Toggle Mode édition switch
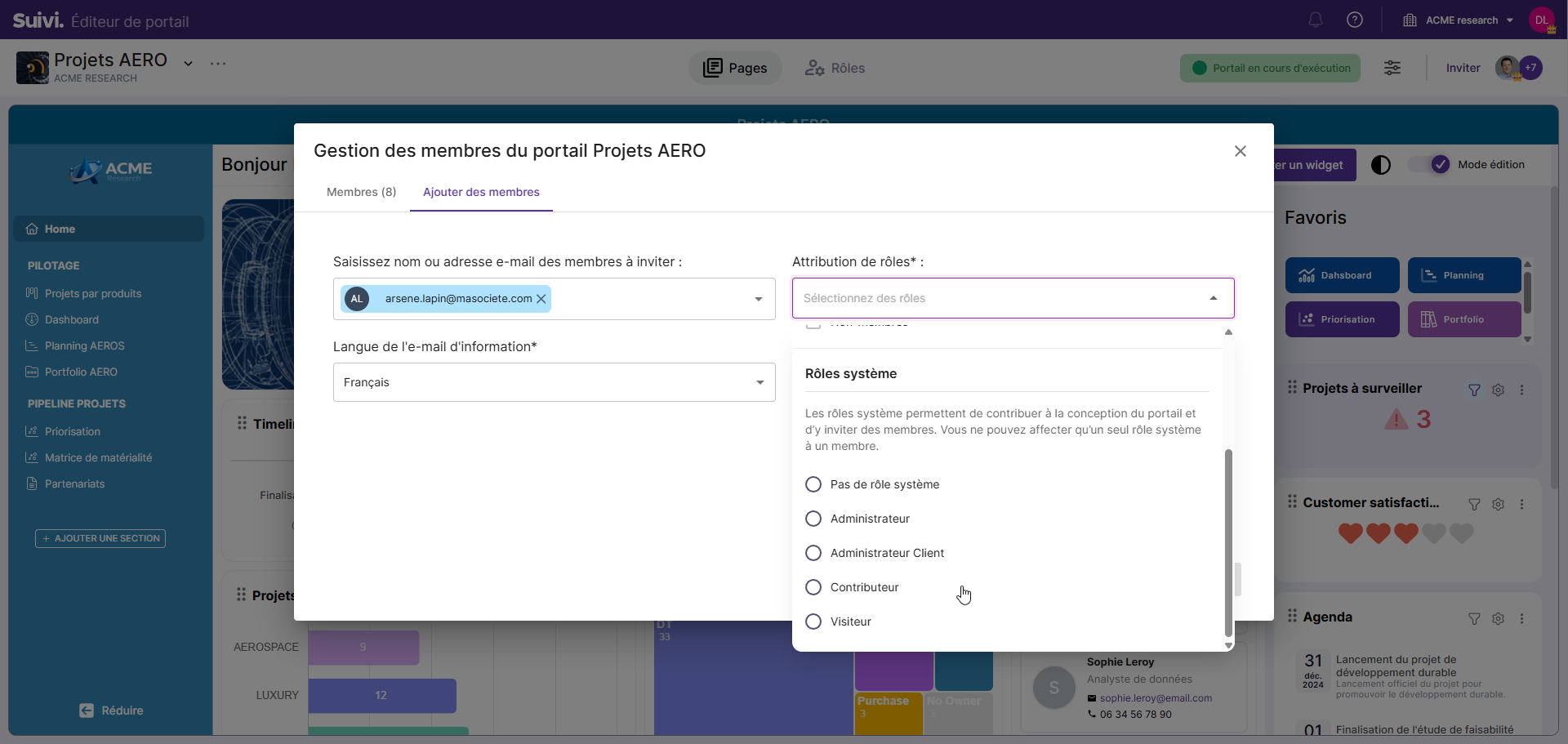This screenshot has height=744, width=1568. click(1429, 165)
